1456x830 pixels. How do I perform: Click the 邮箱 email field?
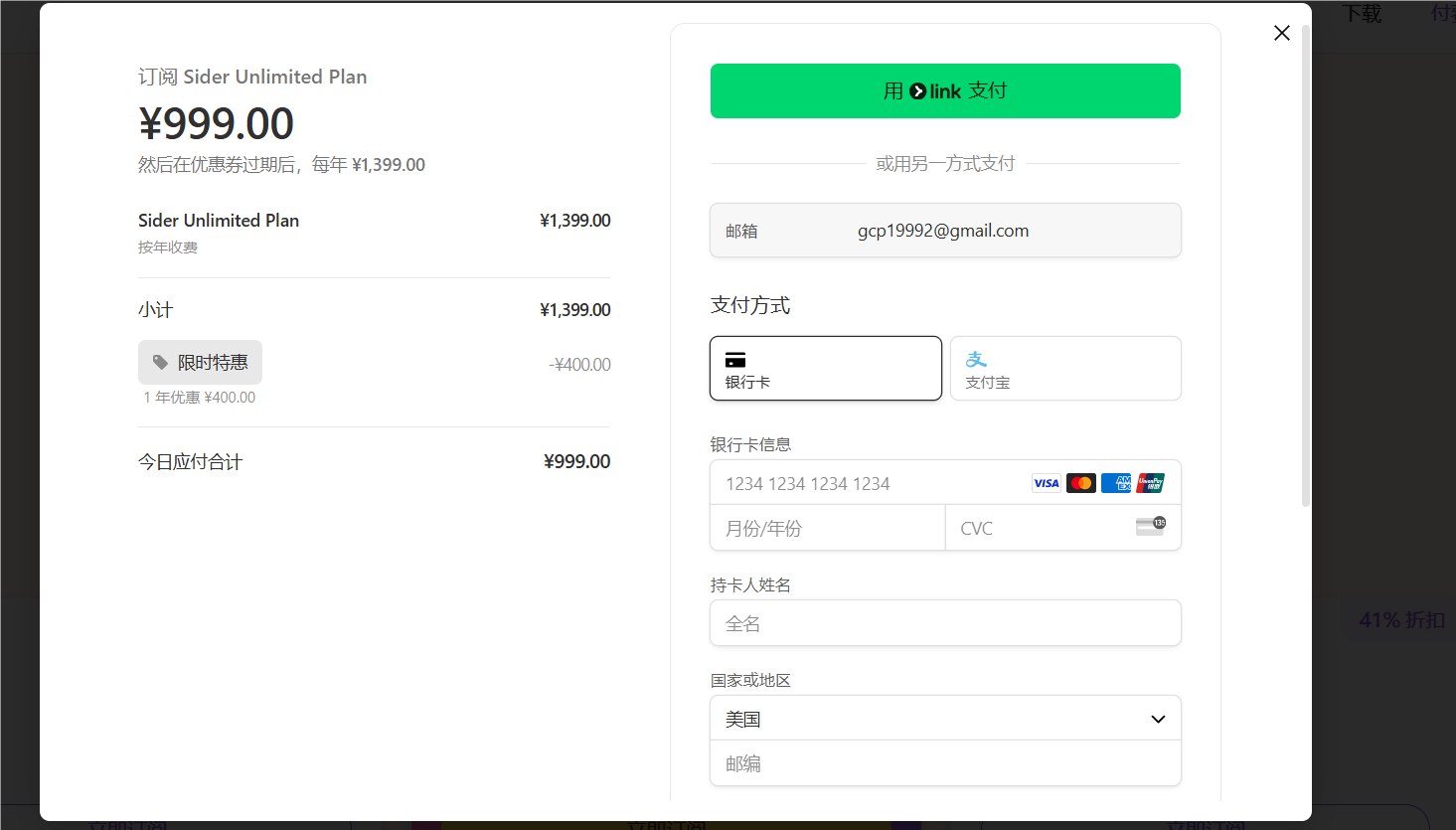pos(945,231)
